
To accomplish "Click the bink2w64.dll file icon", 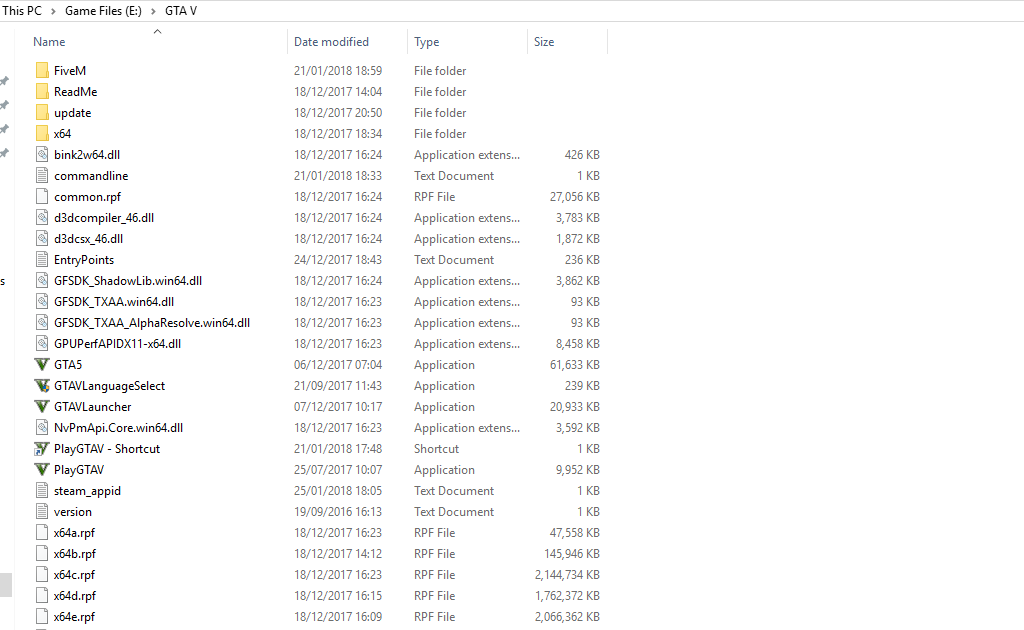I will 42,155.
